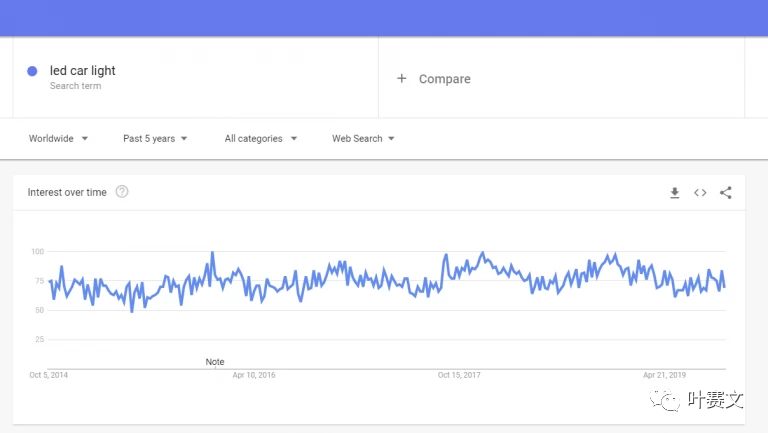The width and height of the screenshot is (768, 433).
Task: Click the WeChat logo watermark
Action: point(665,401)
